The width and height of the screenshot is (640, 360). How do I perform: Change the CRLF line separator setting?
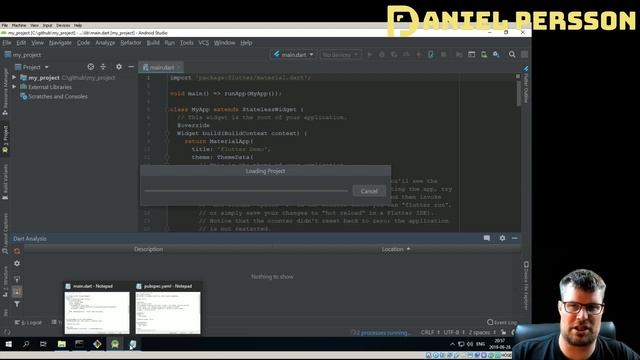click(430, 333)
